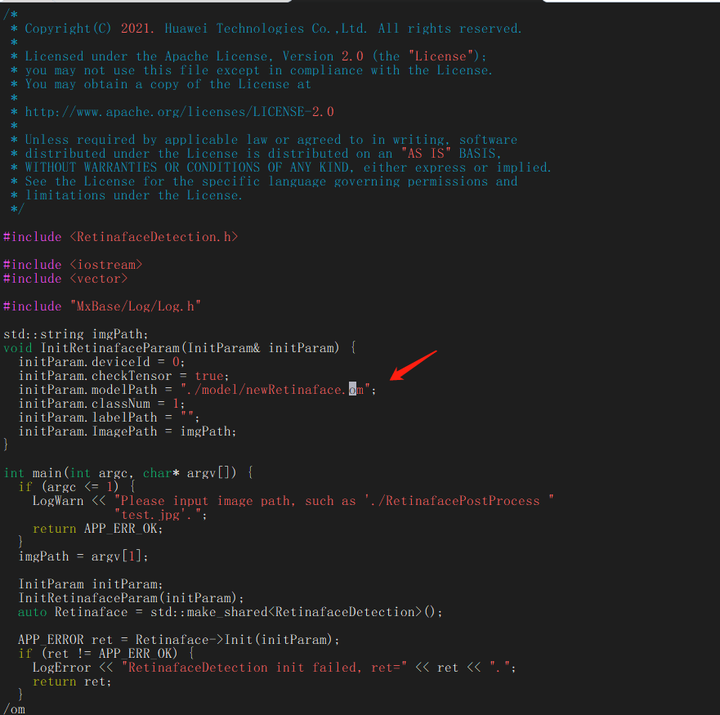Click the Copyright(C) 2021 Huawei line
Viewport: 720px width, 715px height.
(x=266, y=28)
